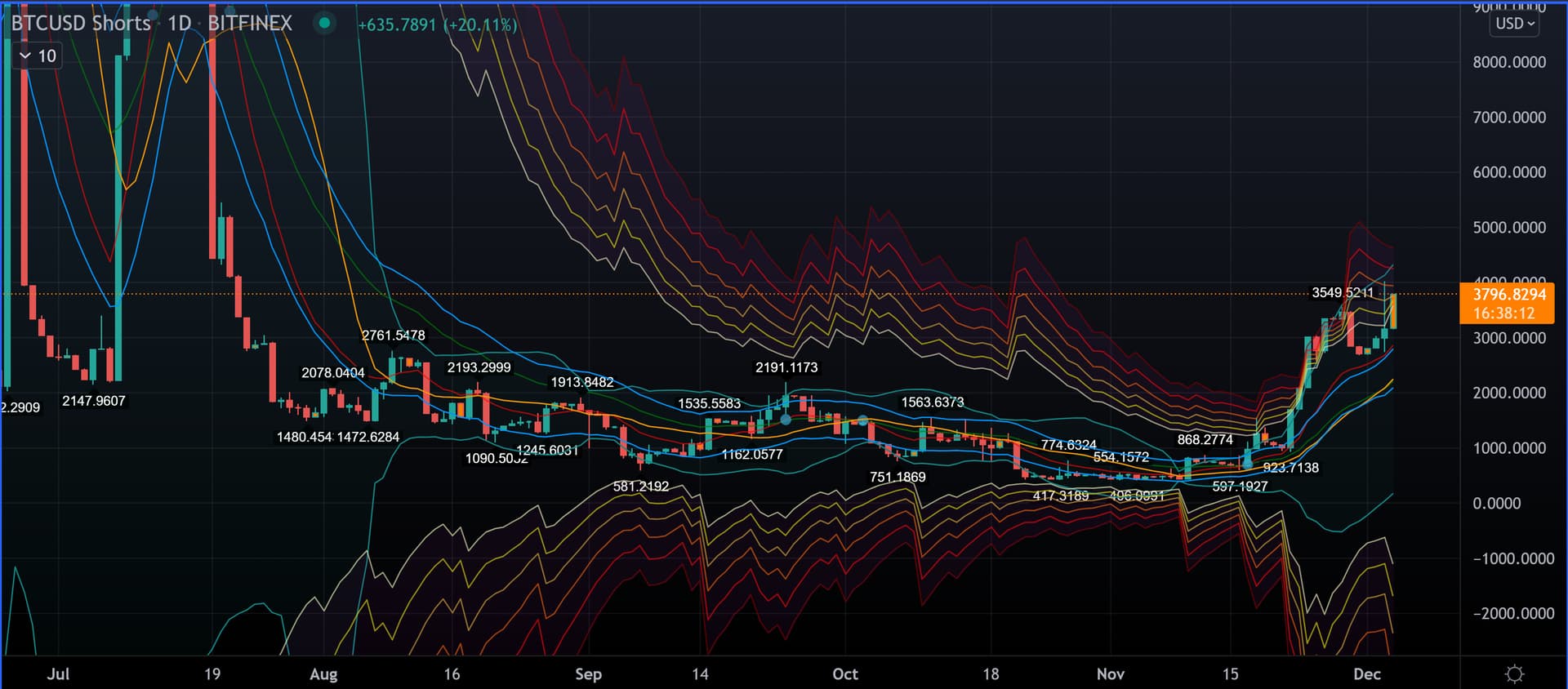Click the 8000.0000 price scale label
The height and width of the screenshot is (689, 1568).
click(1508, 62)
